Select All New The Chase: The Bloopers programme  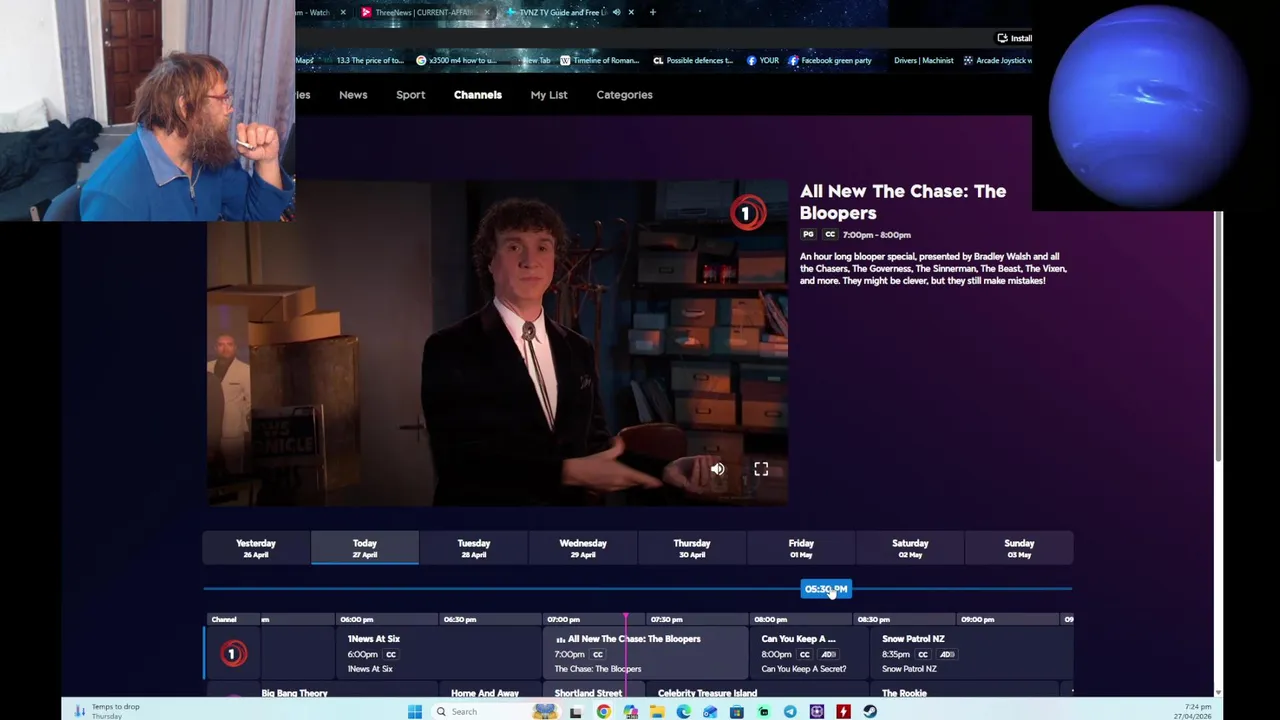click(x=646, y=654)
